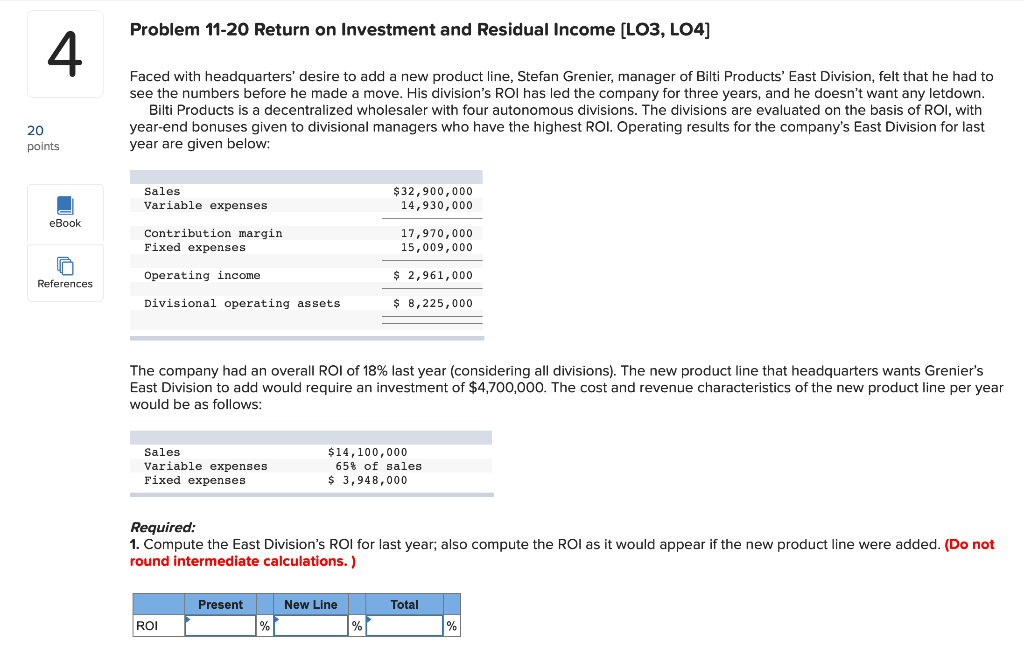Click the blue corner marker in the New Line field

tap(275, 619)
